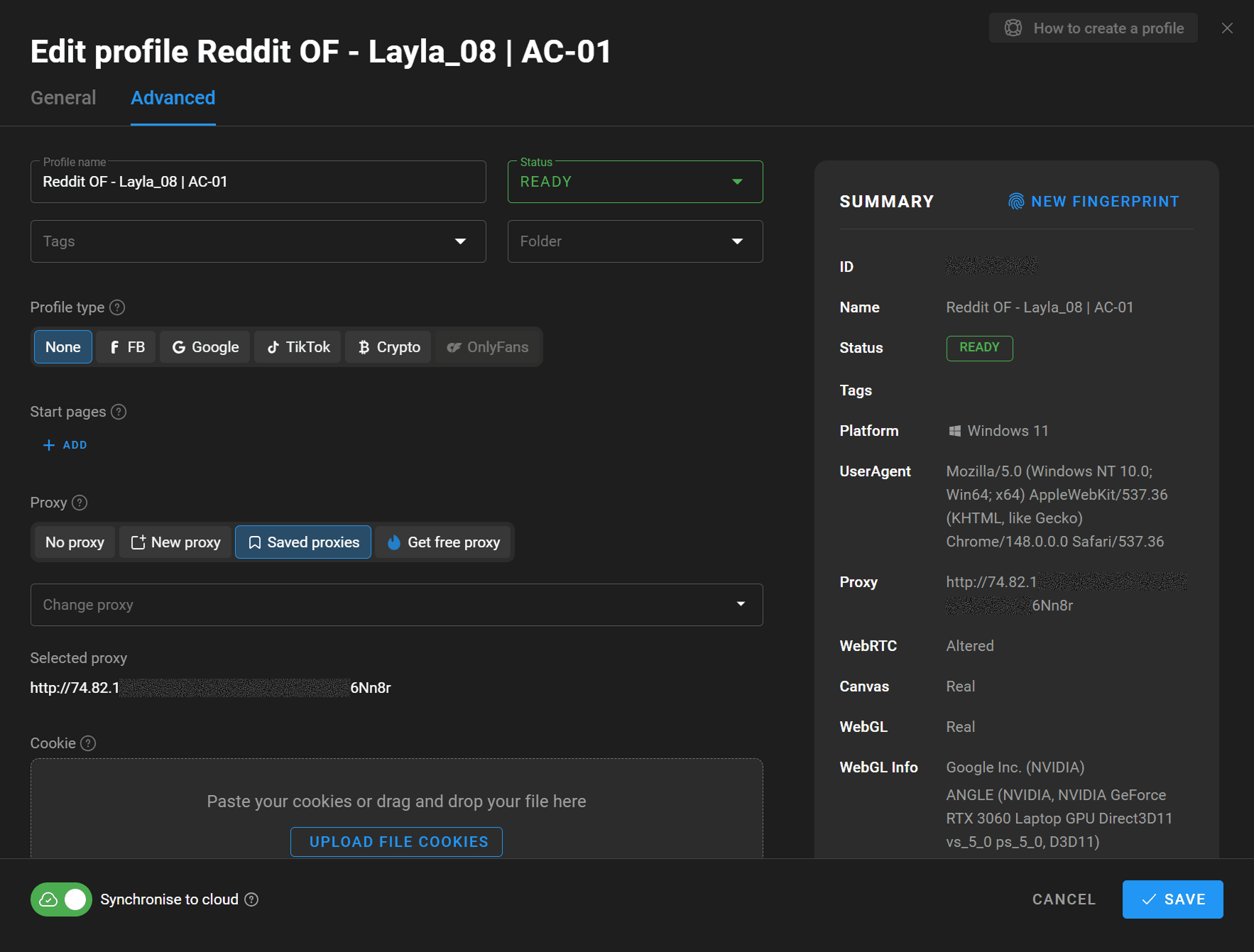This screenshot has height=952, width=1254.
Task: Expand the Folder dropdown
Action: click(635, 241)
